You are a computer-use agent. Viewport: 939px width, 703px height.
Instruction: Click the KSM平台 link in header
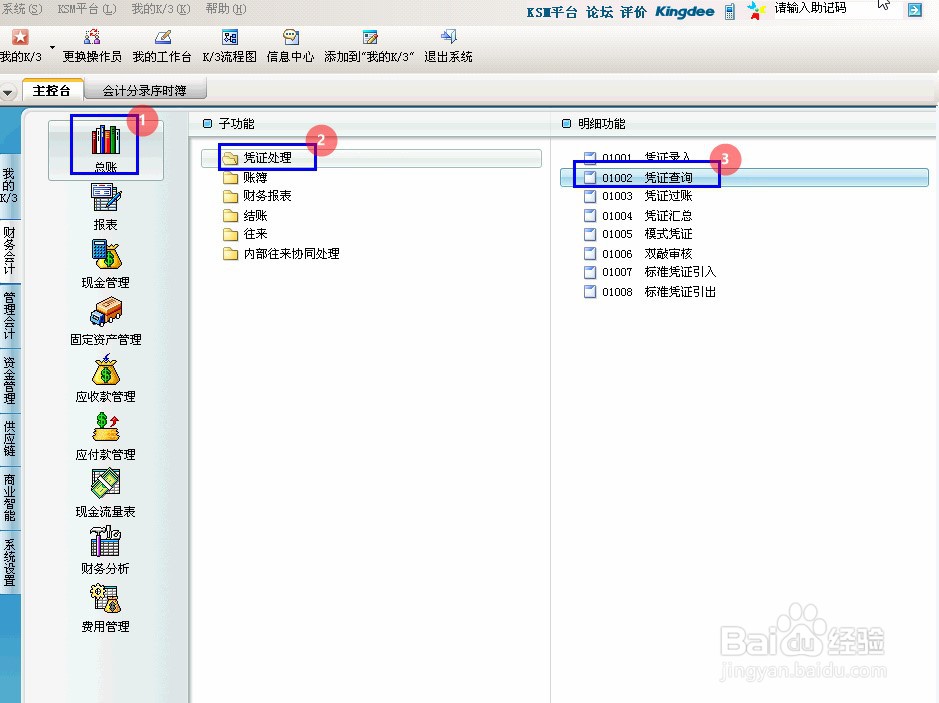[x=552, y=12]
